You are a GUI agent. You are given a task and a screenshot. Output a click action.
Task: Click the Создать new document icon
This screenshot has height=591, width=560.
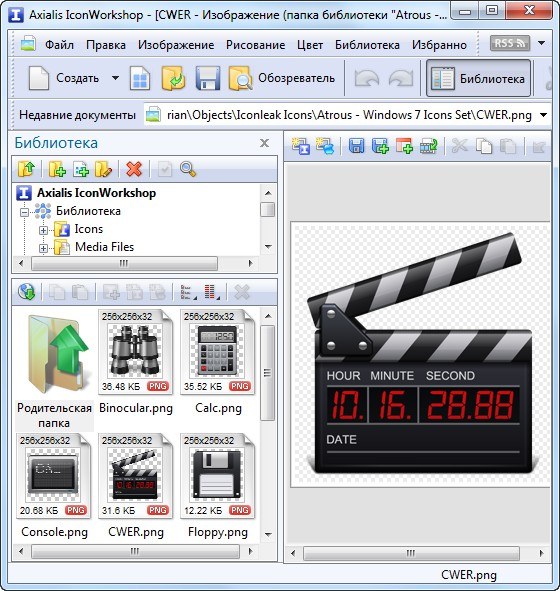[x=39, y=78]
